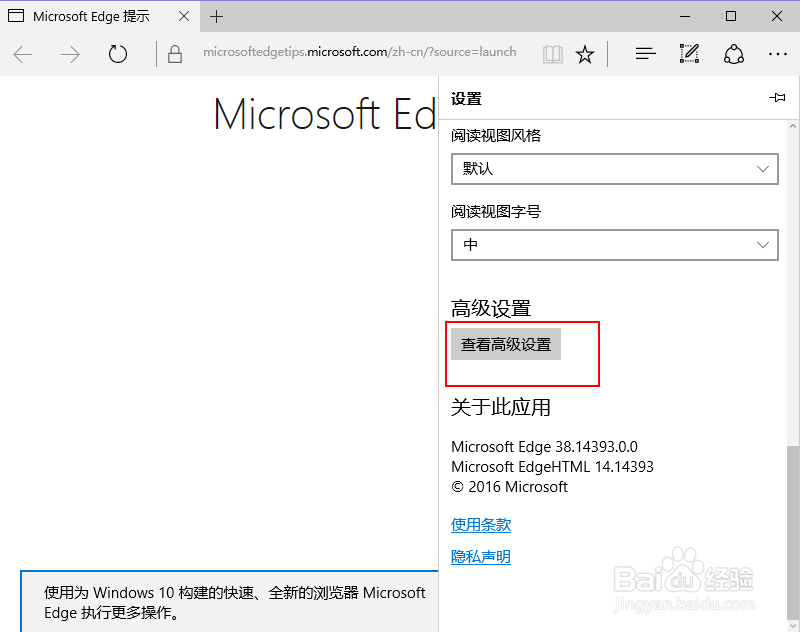Click the 查看高级设置 button
The width and height of the screenshot is (800, 632).
pyautogui.click(x=506, y=344)
